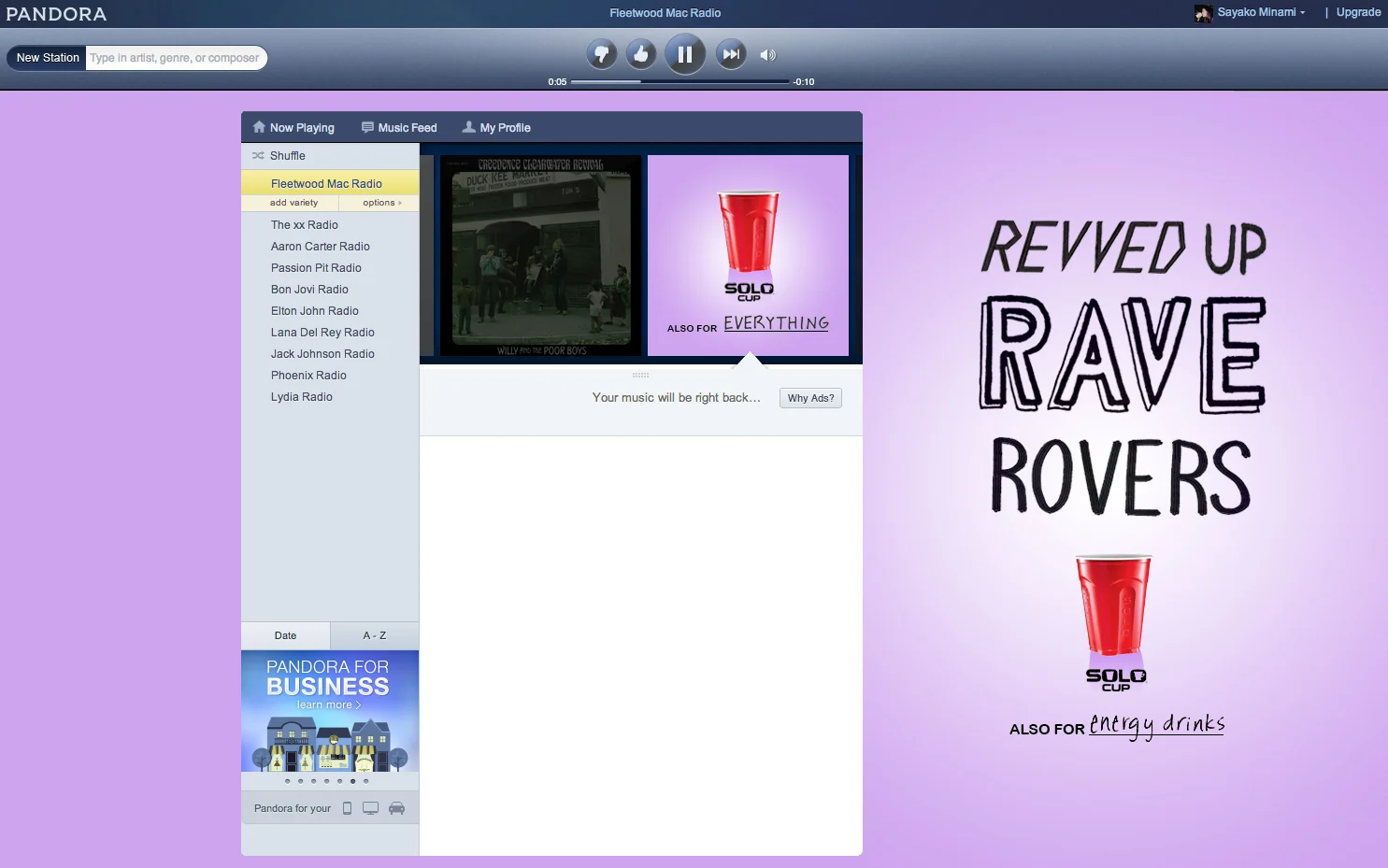Click add variety under Fleetwood Mac Radio
1388x868 pixels.
[x=293, y=203]
